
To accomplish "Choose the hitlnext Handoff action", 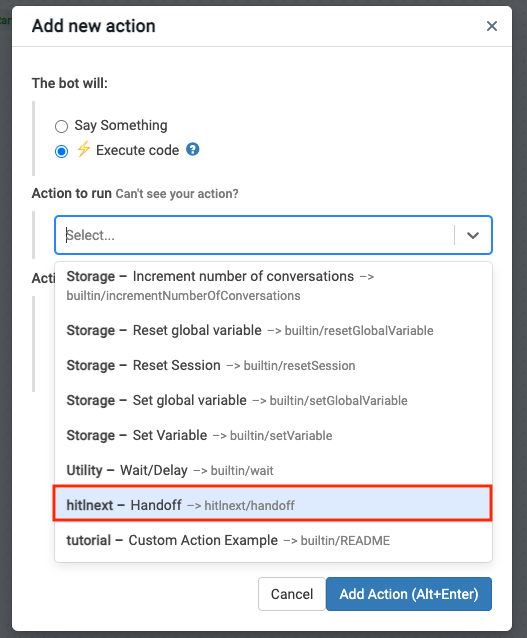I will pyautogui.click(x=273, y=503).
